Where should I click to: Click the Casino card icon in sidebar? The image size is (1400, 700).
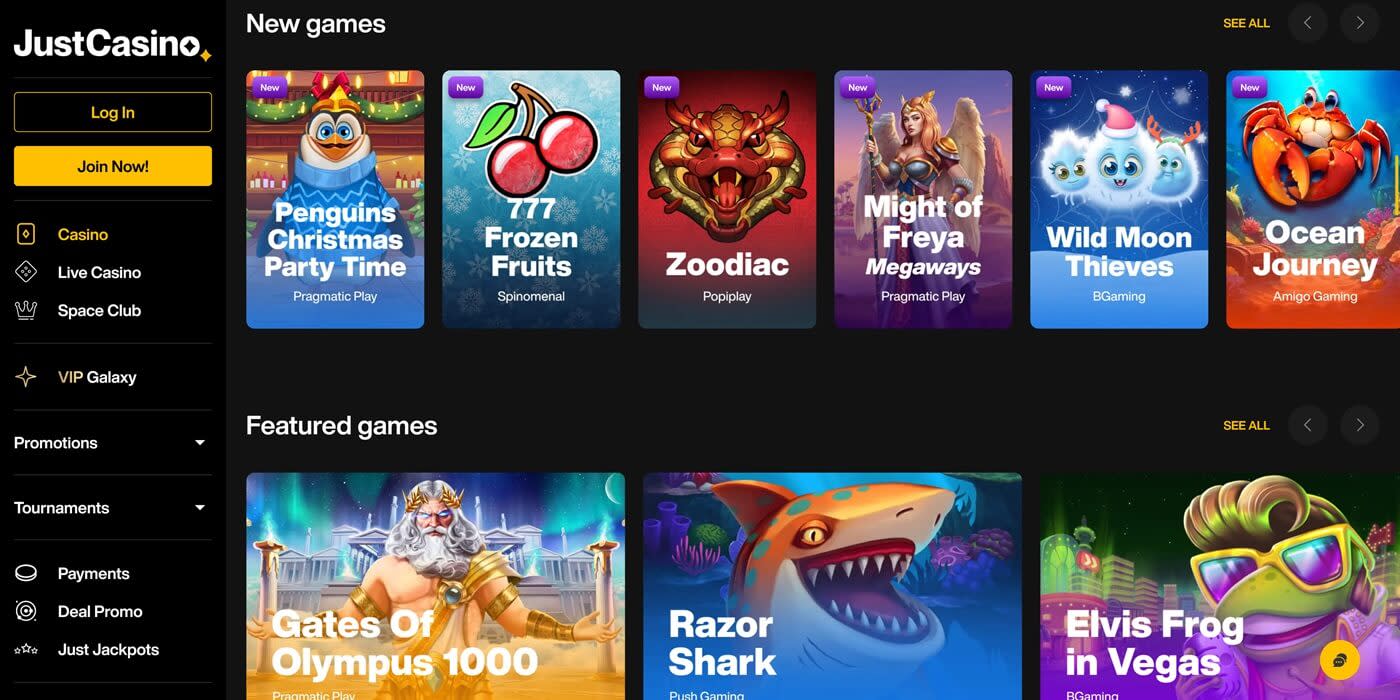(26, 234)
